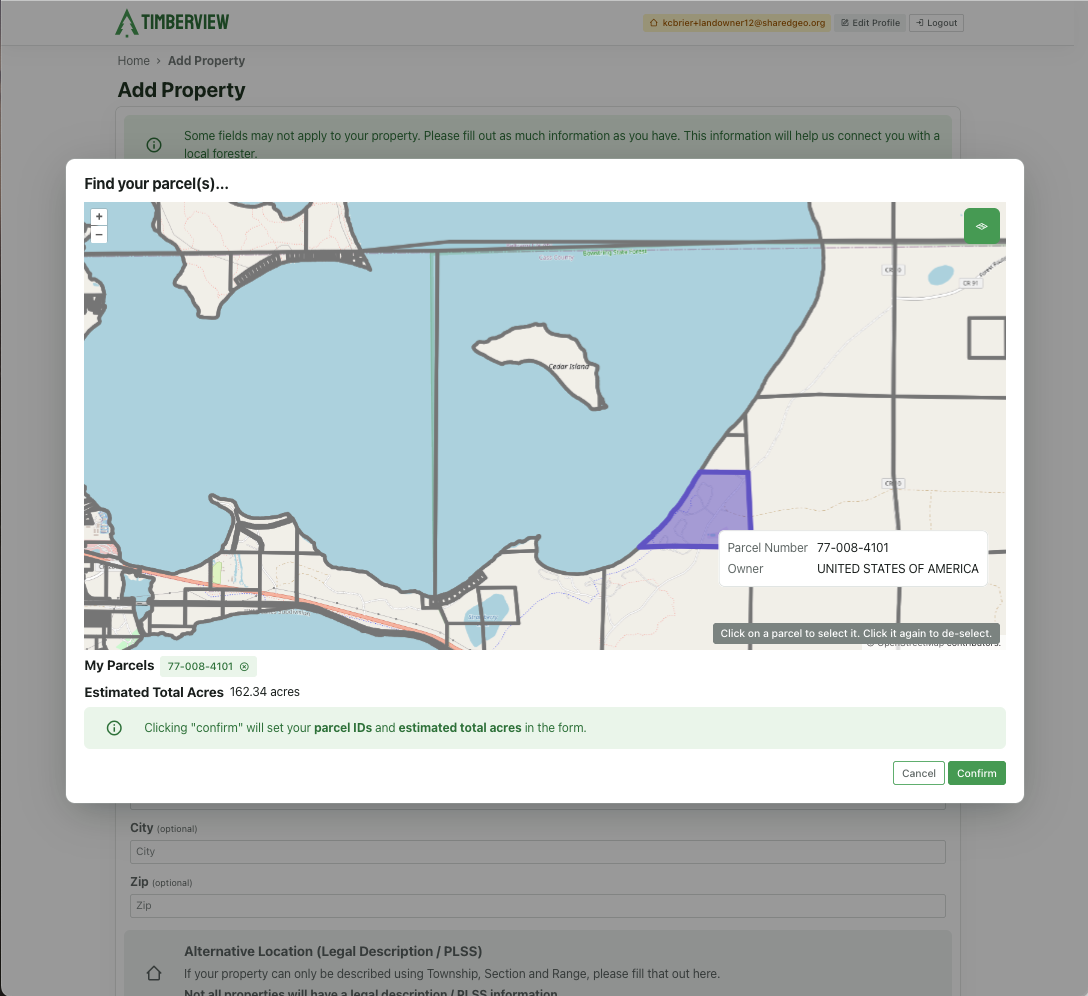The width and height of the screenshot is (1088, 996).
Task: Log out of the account
Action: click(x=936, y=23)
